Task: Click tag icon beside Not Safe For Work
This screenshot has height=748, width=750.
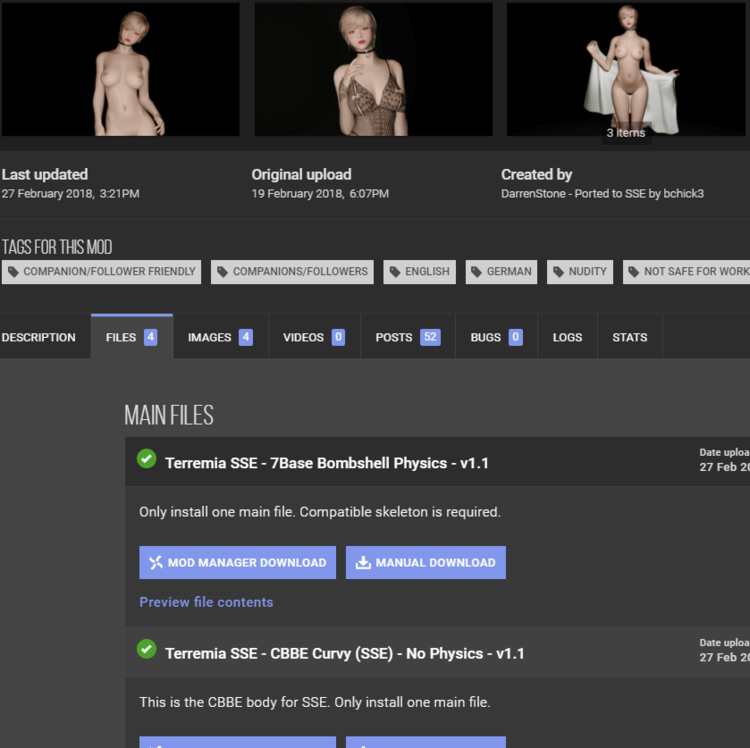Action: point(634,272)
